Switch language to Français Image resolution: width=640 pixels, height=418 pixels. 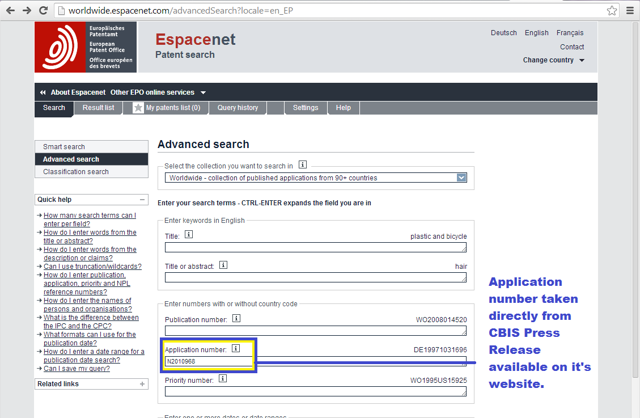[570, 33]
